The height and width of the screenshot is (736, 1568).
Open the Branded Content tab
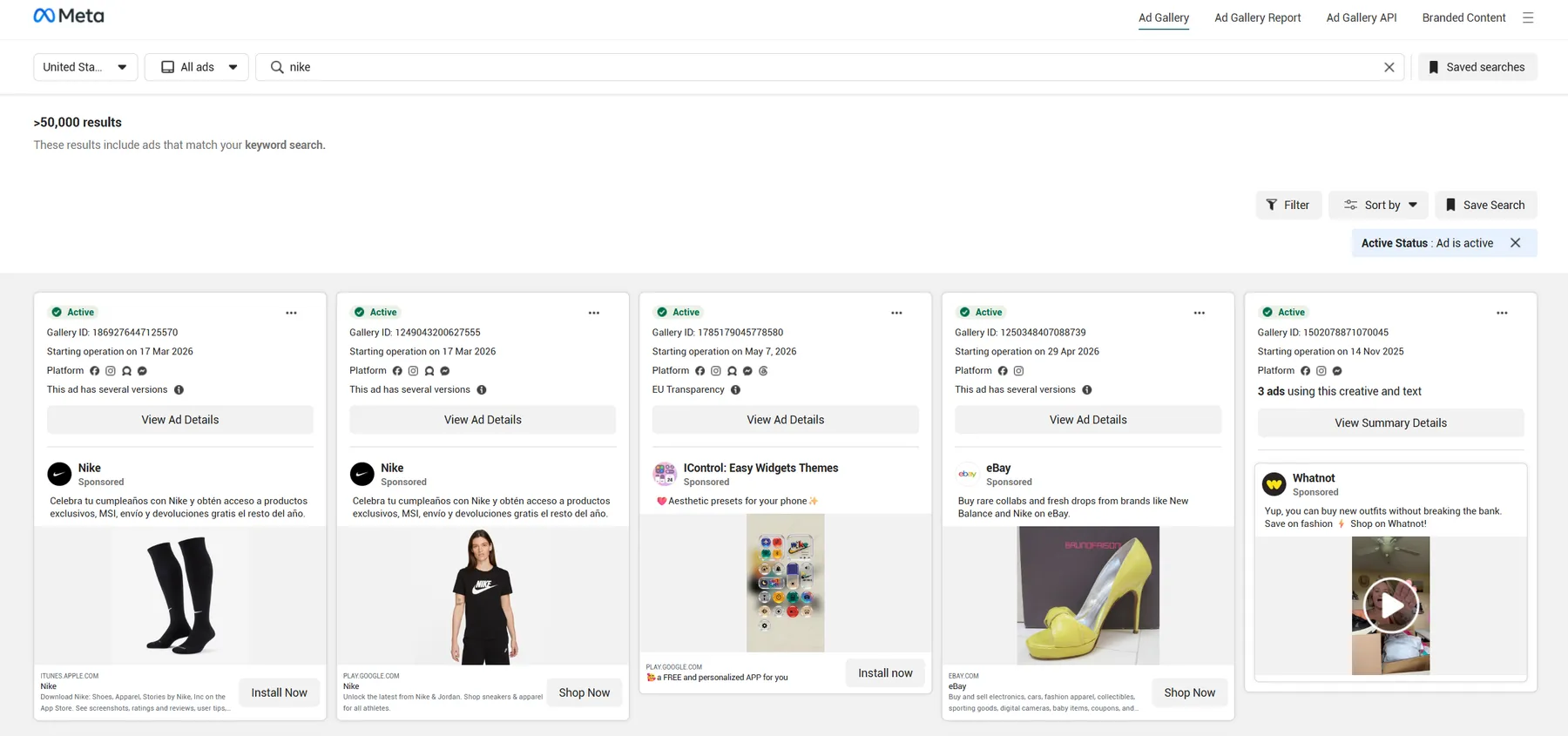point(1463,17)
